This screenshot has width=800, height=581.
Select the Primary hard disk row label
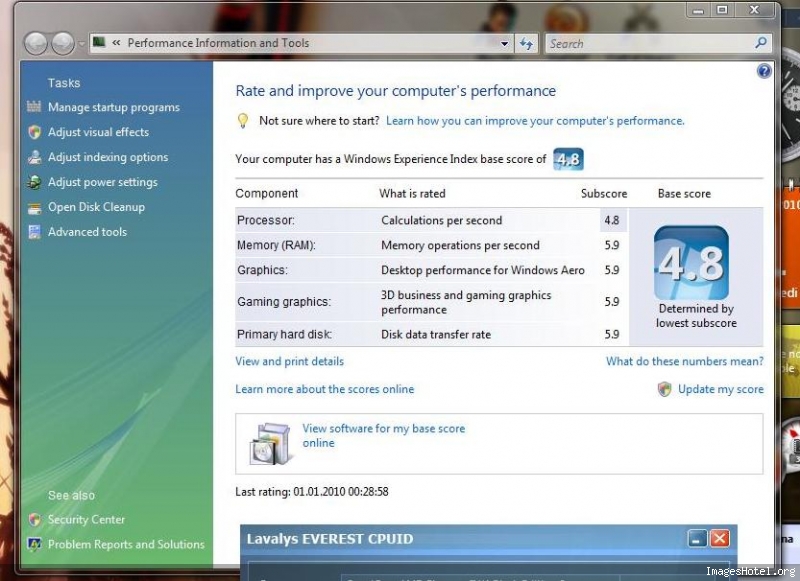(x=284, y=335)
